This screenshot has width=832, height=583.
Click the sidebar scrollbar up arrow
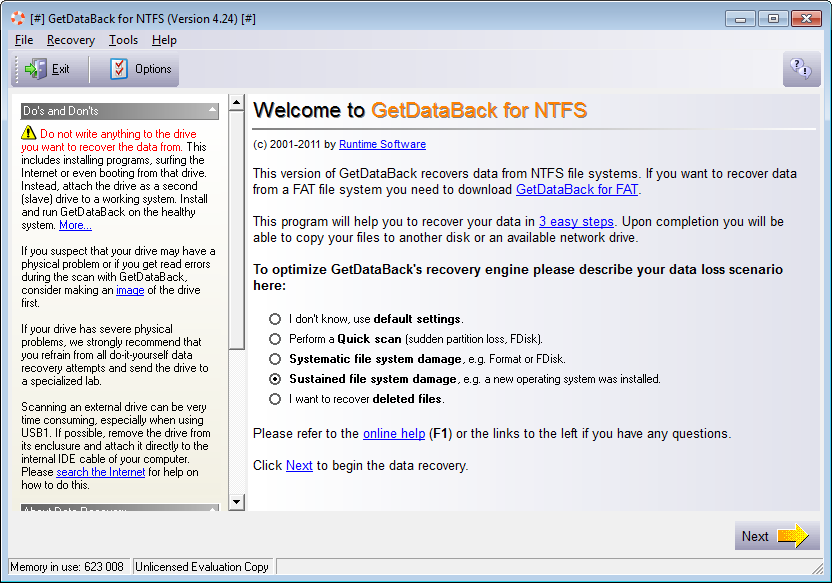click(237, 102)
